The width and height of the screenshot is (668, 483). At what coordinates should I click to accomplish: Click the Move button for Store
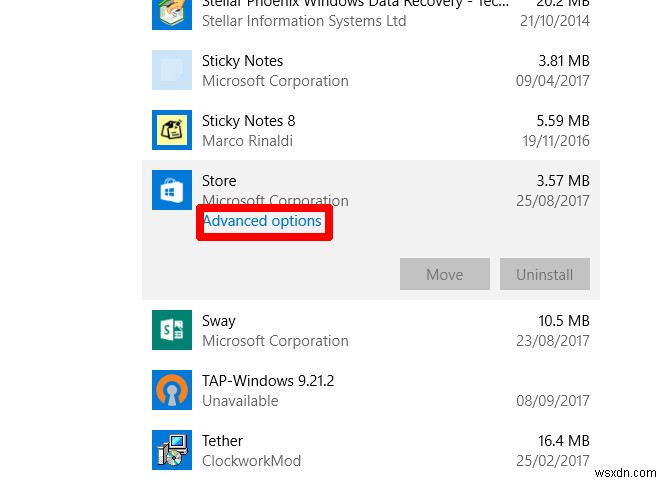(445, 274)
